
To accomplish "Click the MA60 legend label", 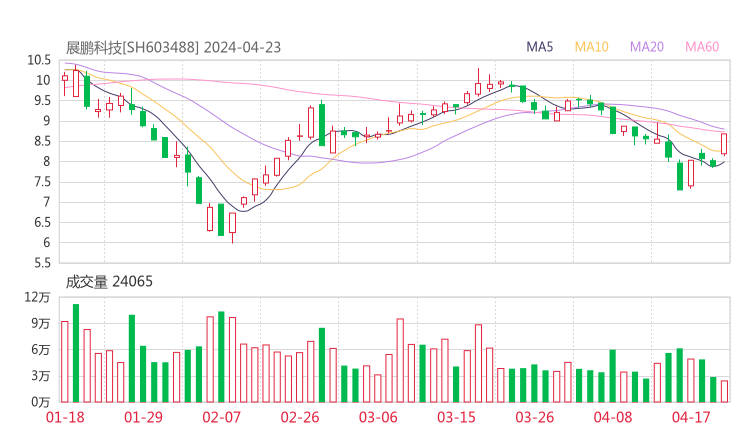I will [702, 47].
